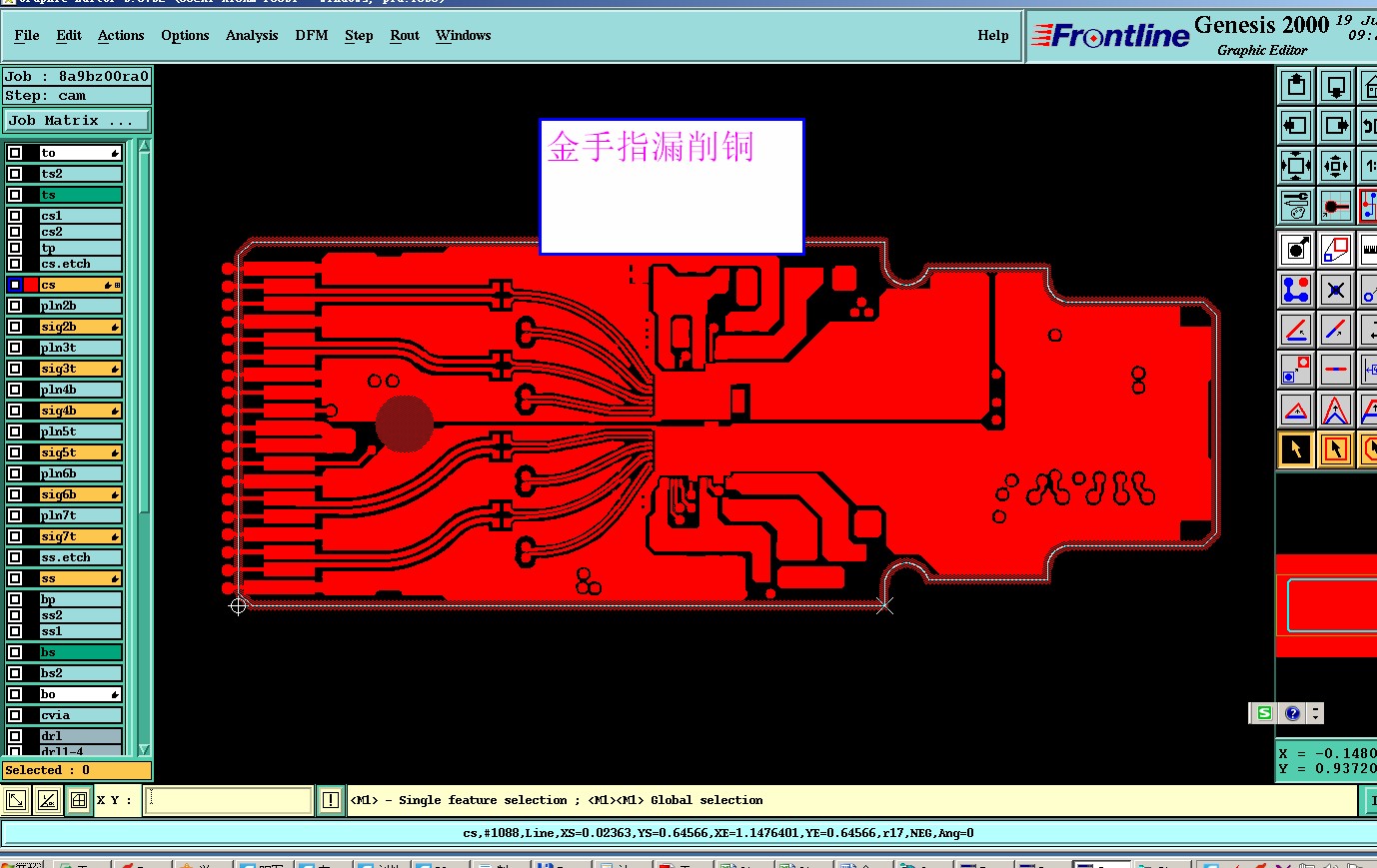Click the delete feature X icon
Image resolution: width=1377 pixels, height=868 pixels.
click(x=1336, y=290)
